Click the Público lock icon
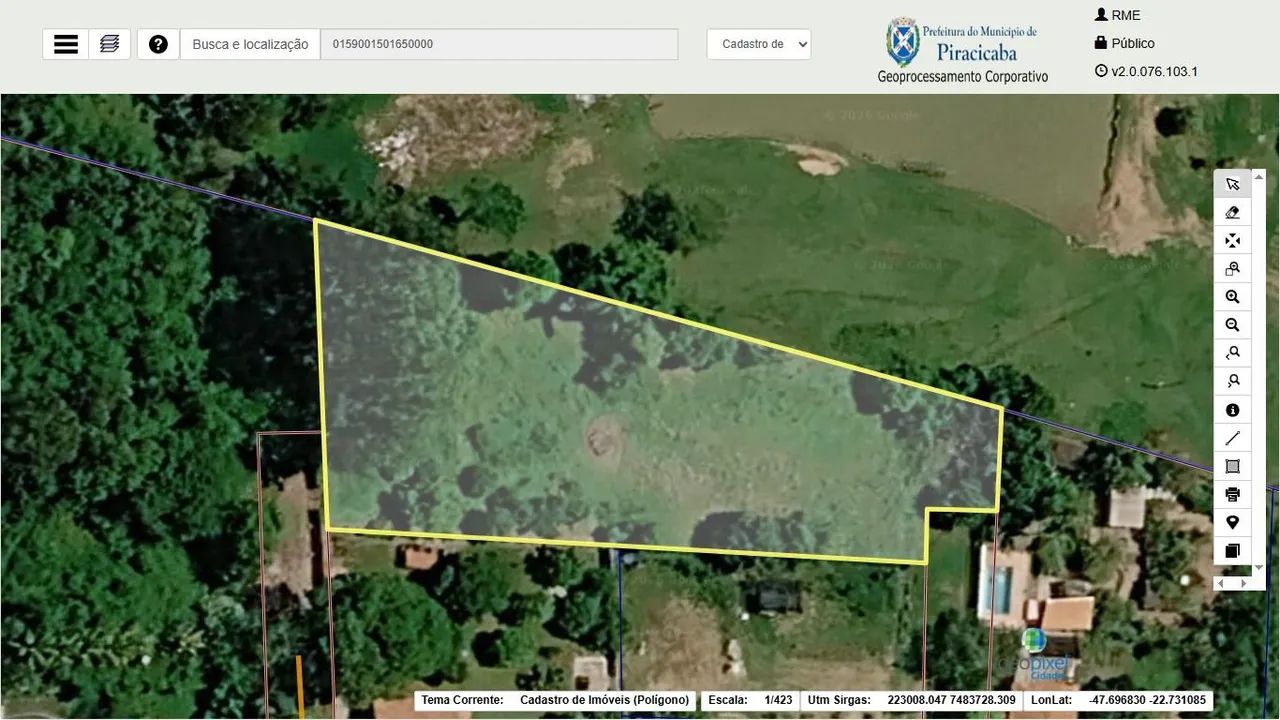The height and width of the screenshot is (720, 1280). pyautogui.click(x=1101, y=43)
